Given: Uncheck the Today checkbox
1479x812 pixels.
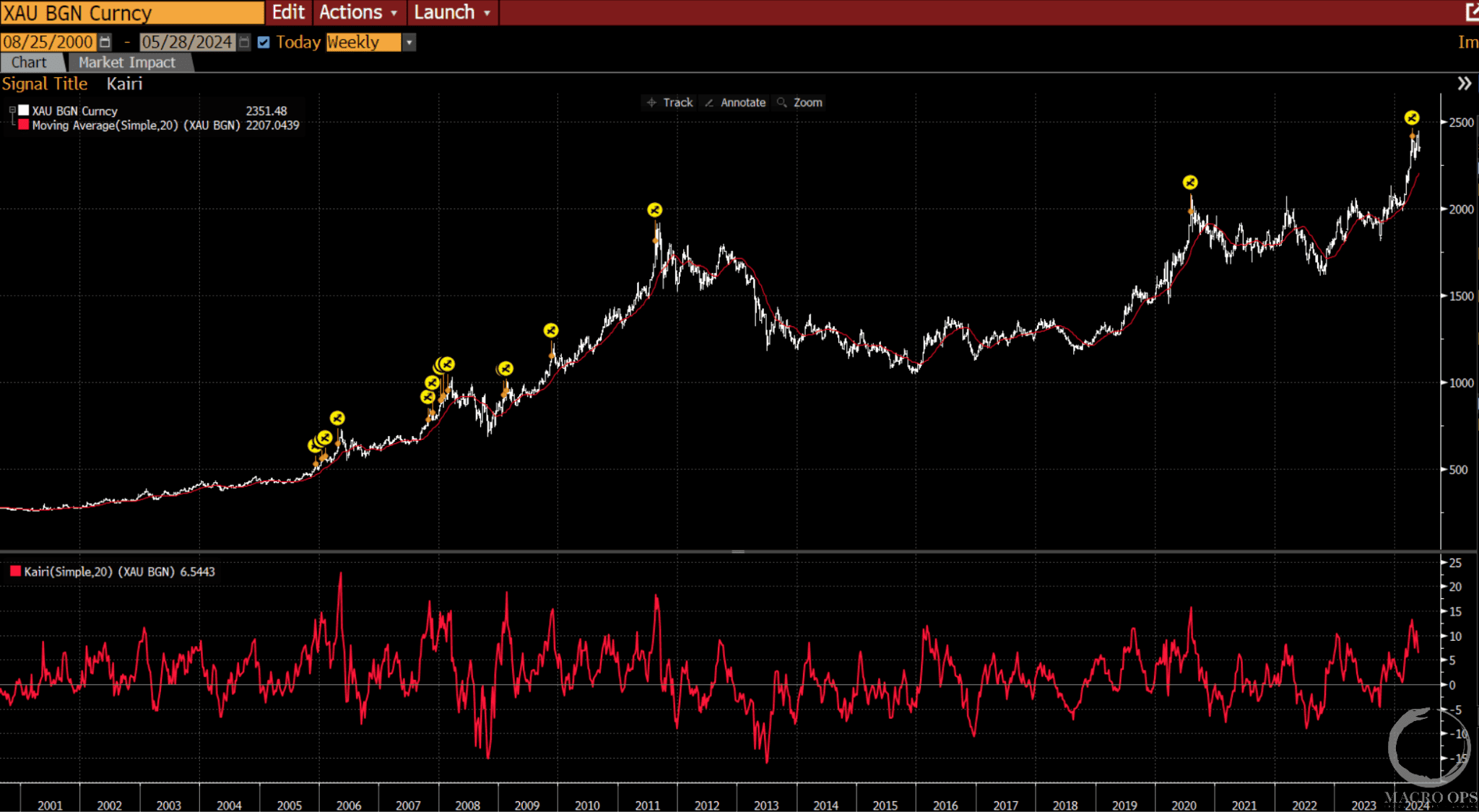Looking at the screenshot, I should coord(264,42).
